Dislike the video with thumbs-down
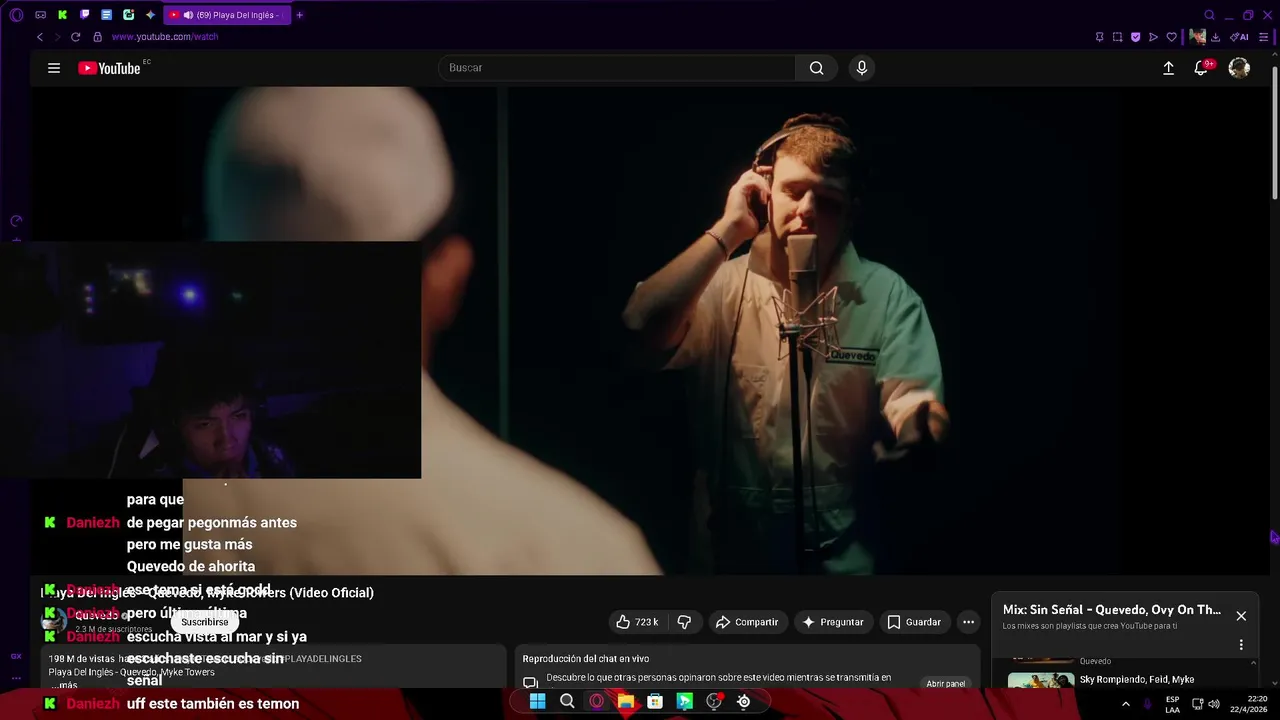1280x720 pixels. pyautogui.click(x=684, y=622)
